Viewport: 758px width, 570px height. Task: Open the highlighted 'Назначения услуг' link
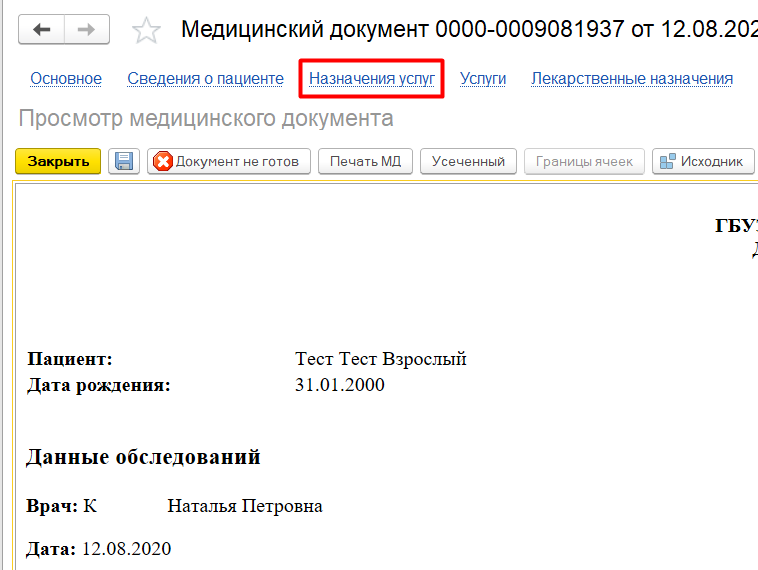pyautogui.click(x=371, y=78)
